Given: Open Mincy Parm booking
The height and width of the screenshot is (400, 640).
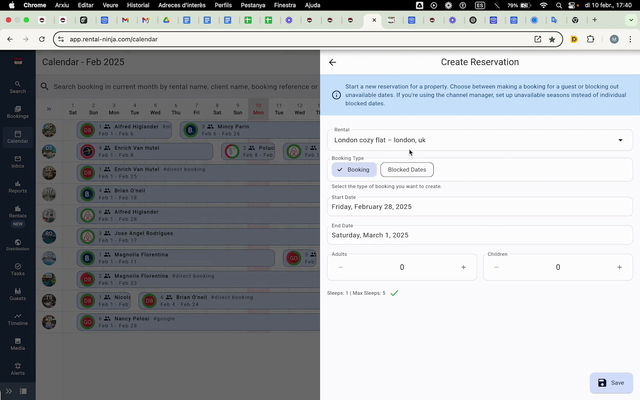Looking at the screenshot, I should point(250,130).
